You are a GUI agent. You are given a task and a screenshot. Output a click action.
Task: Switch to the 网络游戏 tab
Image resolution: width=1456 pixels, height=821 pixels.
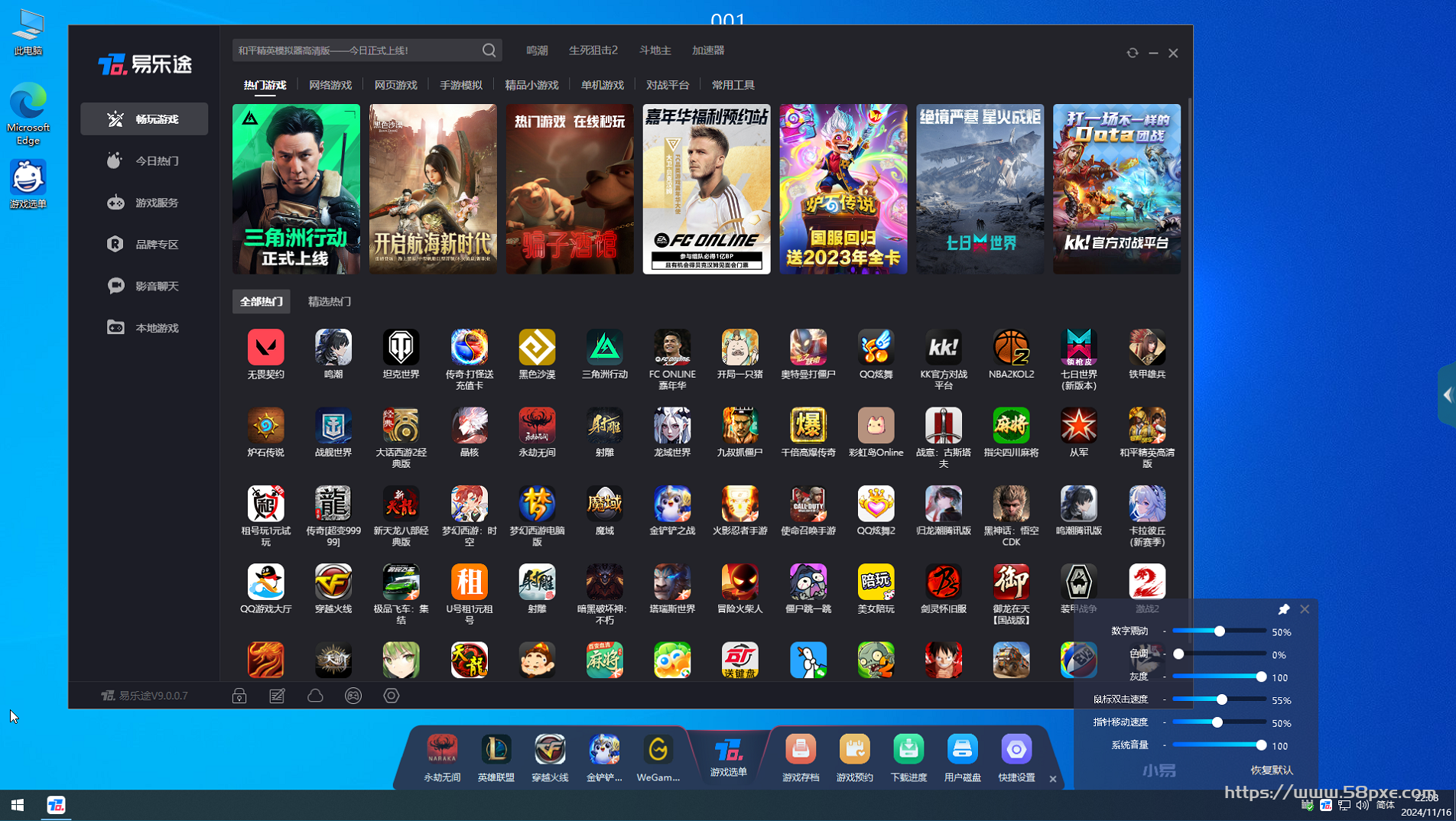[x=330, y=85]
